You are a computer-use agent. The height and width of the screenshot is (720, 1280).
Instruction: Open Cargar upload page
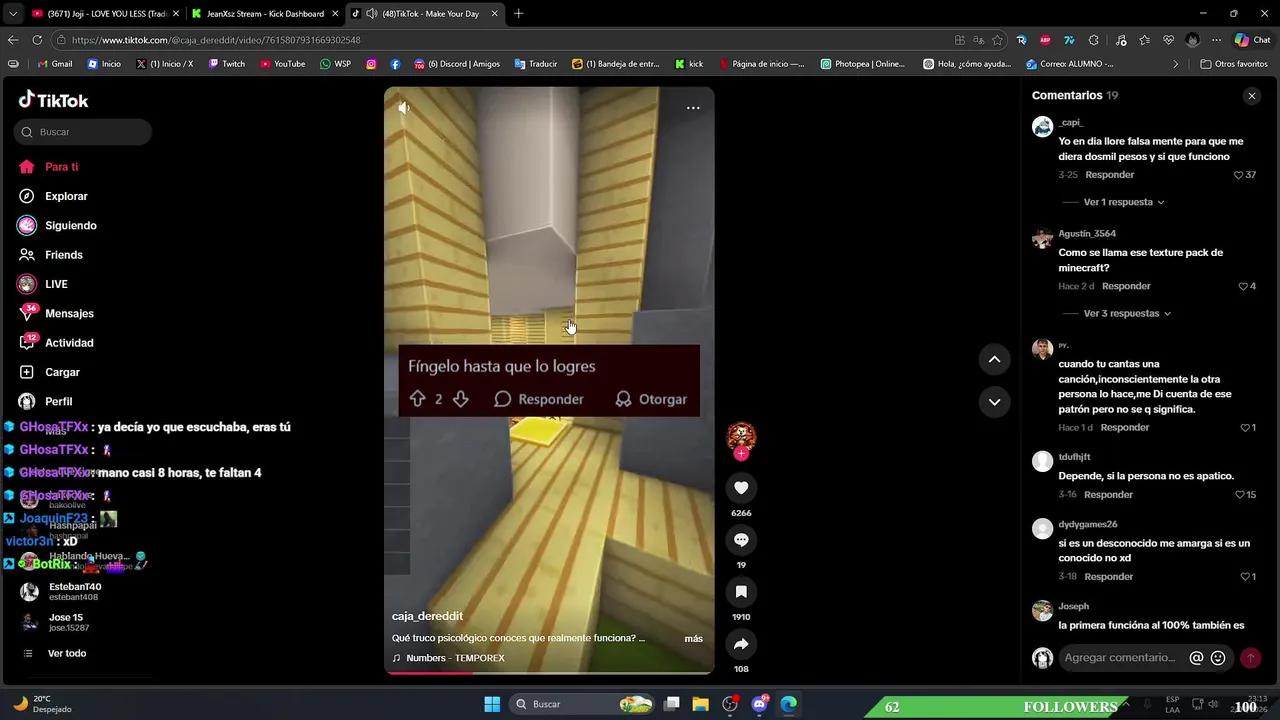point(62,372)
